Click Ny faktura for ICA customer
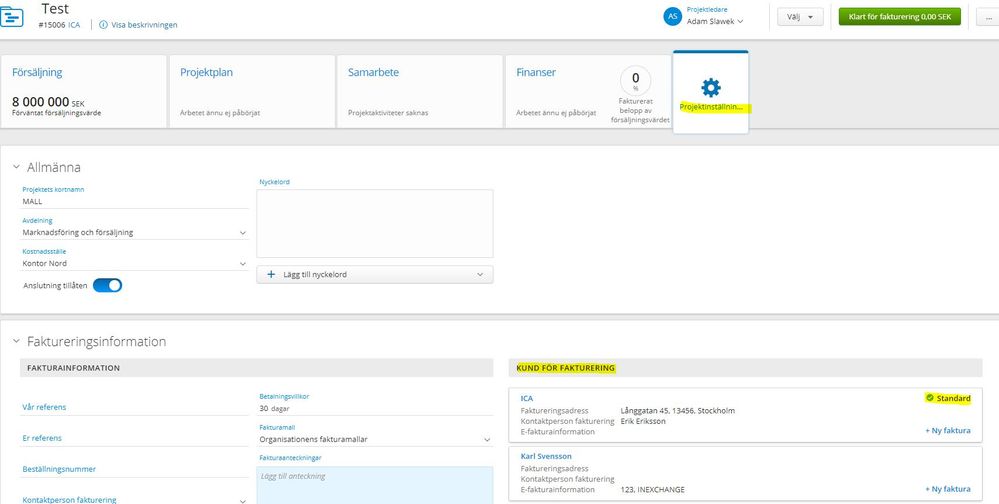 click(948, 431)
